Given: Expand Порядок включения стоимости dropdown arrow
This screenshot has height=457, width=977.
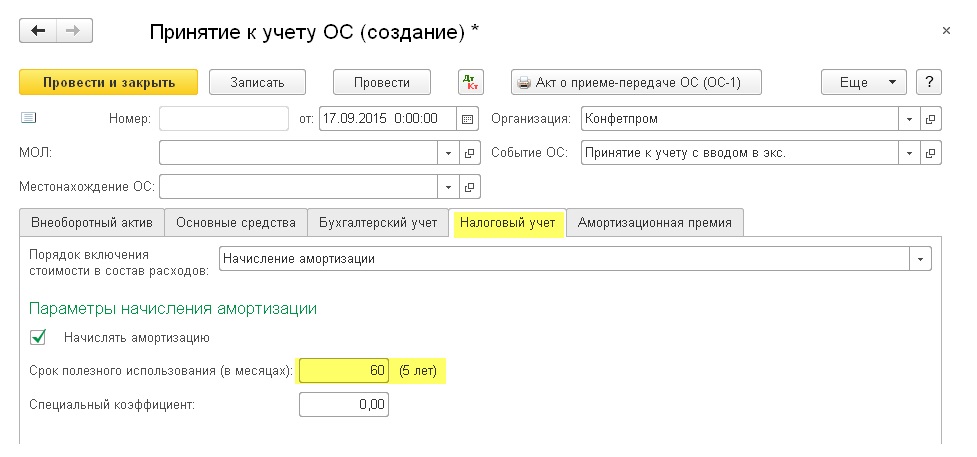Looking at the screenshot, I should click(x=920, y=259).
